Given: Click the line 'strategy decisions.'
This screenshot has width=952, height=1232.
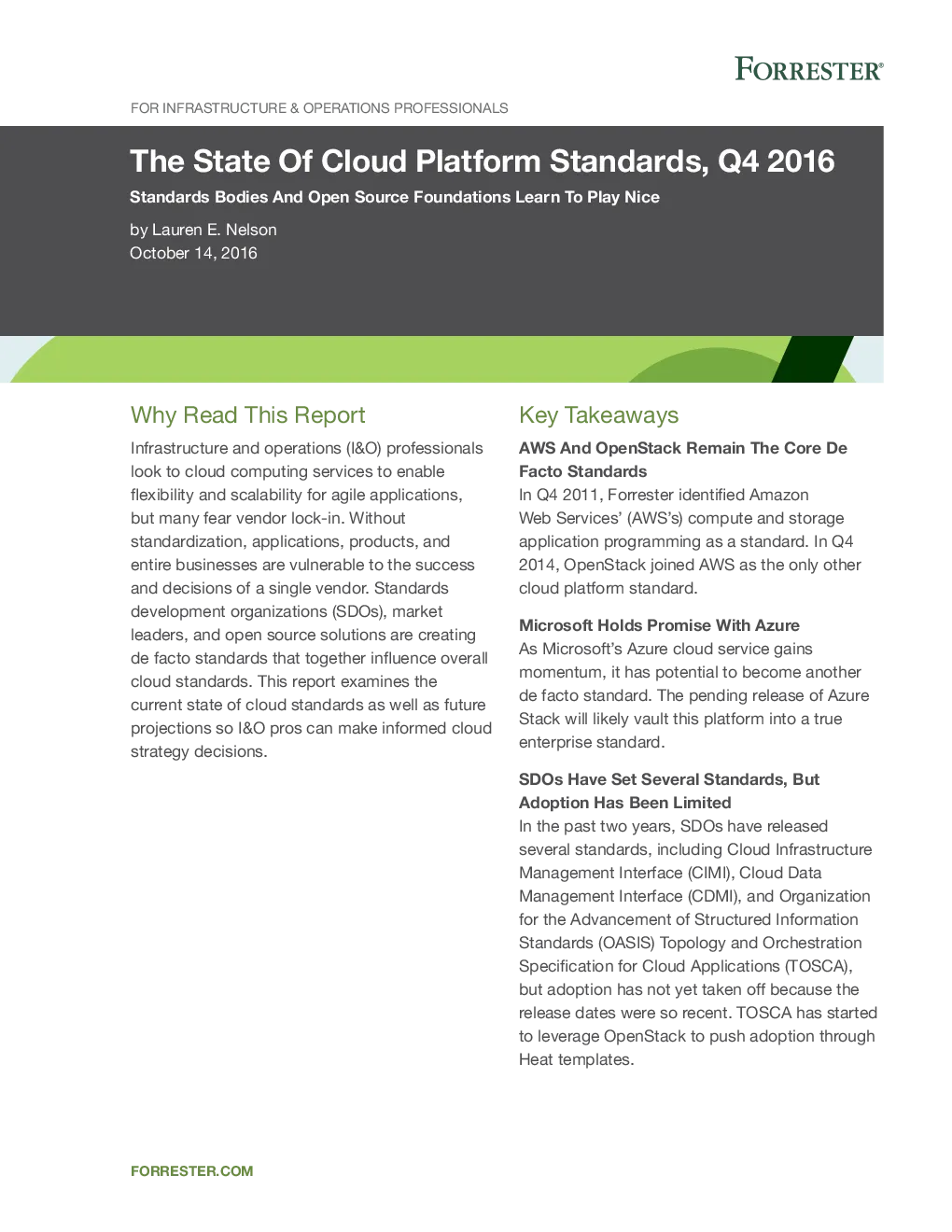Looking at the screenshot, I should (199, 751).
